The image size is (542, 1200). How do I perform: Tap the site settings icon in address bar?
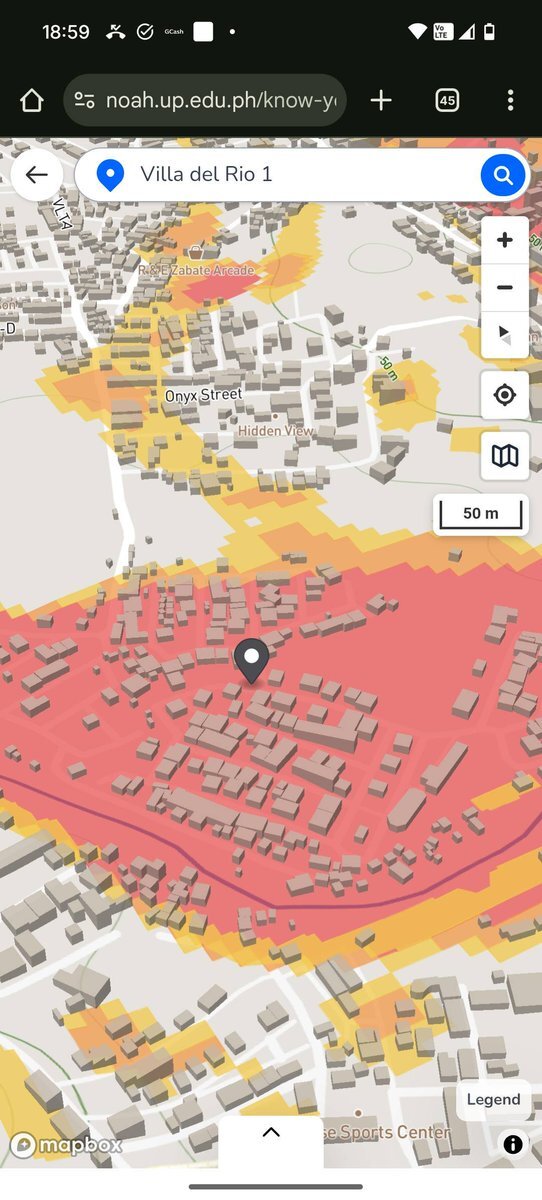point(85,100)
